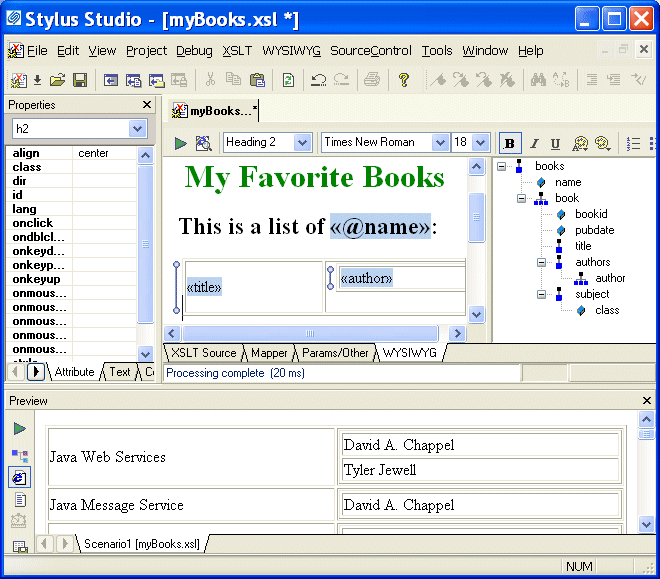Select the web browser view icon in Preview
Image resolution: width=660 pixels, height=579 pixels.
pos(20,477)
